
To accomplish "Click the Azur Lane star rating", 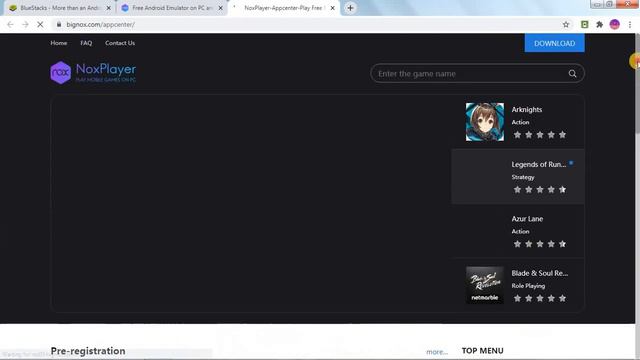I will (x=540, y=244).
